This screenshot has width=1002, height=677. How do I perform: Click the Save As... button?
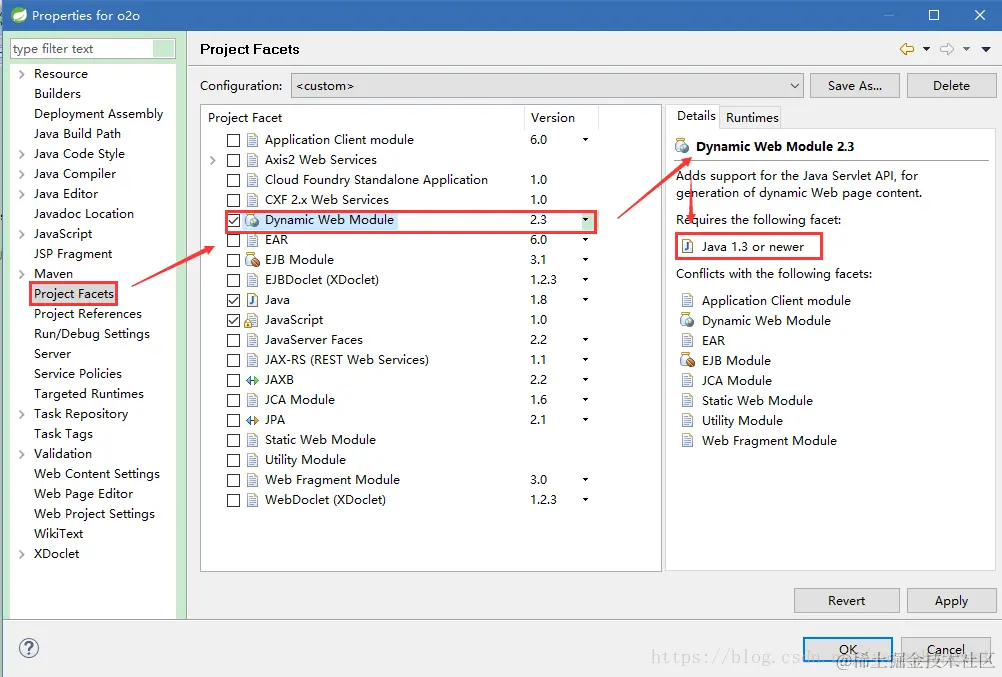[854, 86]
